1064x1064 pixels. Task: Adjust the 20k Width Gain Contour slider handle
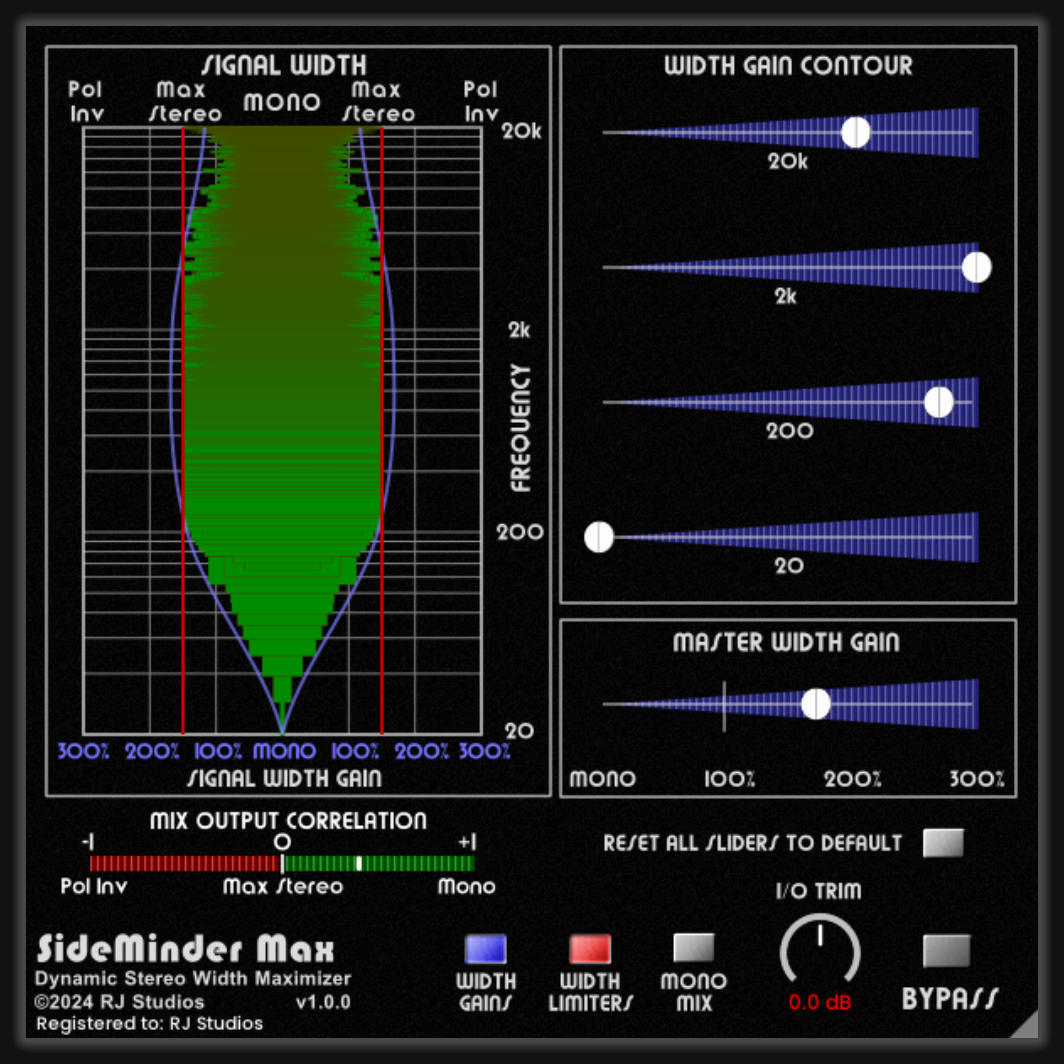(856, 132)
